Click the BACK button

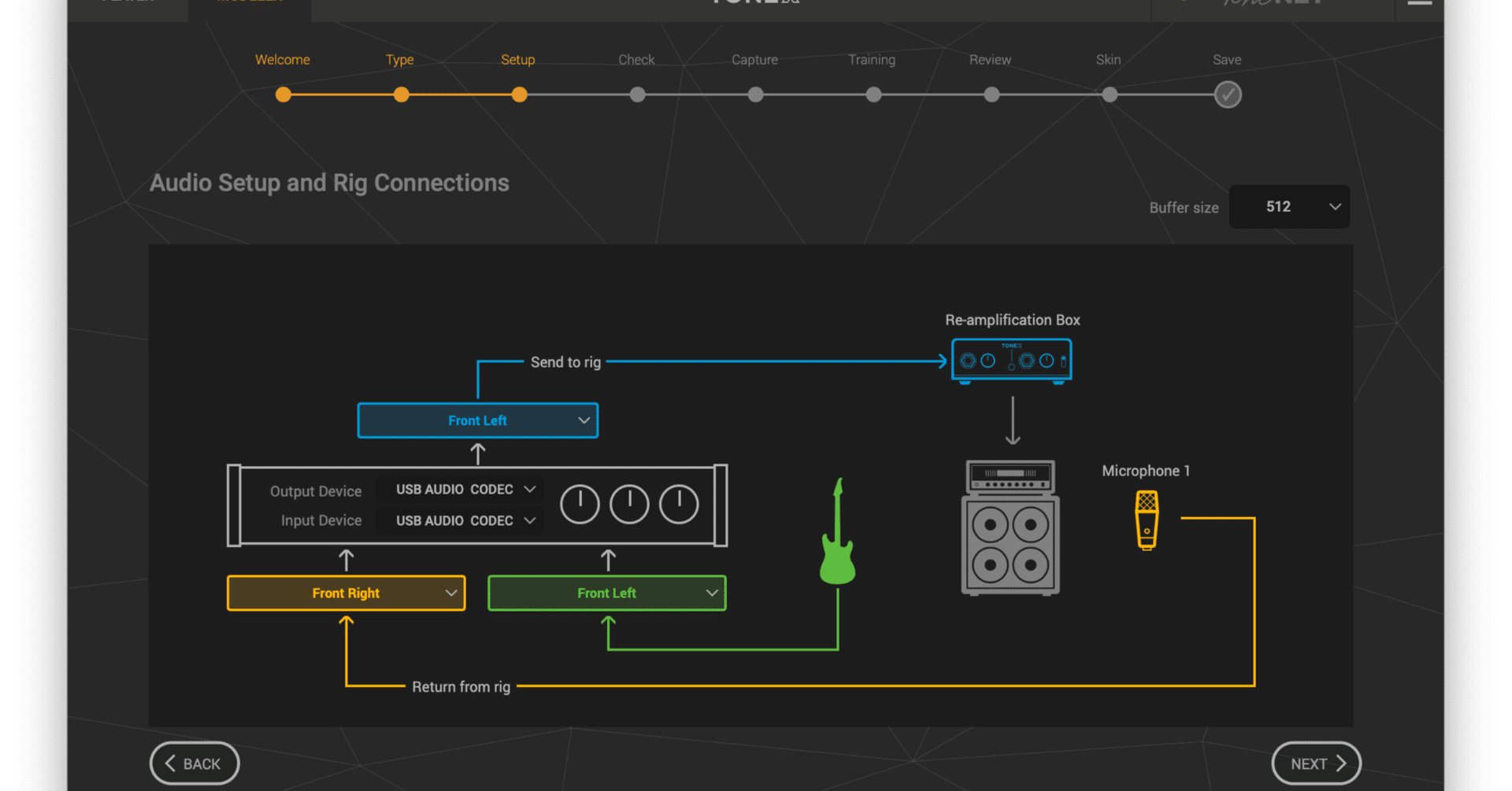(194, 763)
